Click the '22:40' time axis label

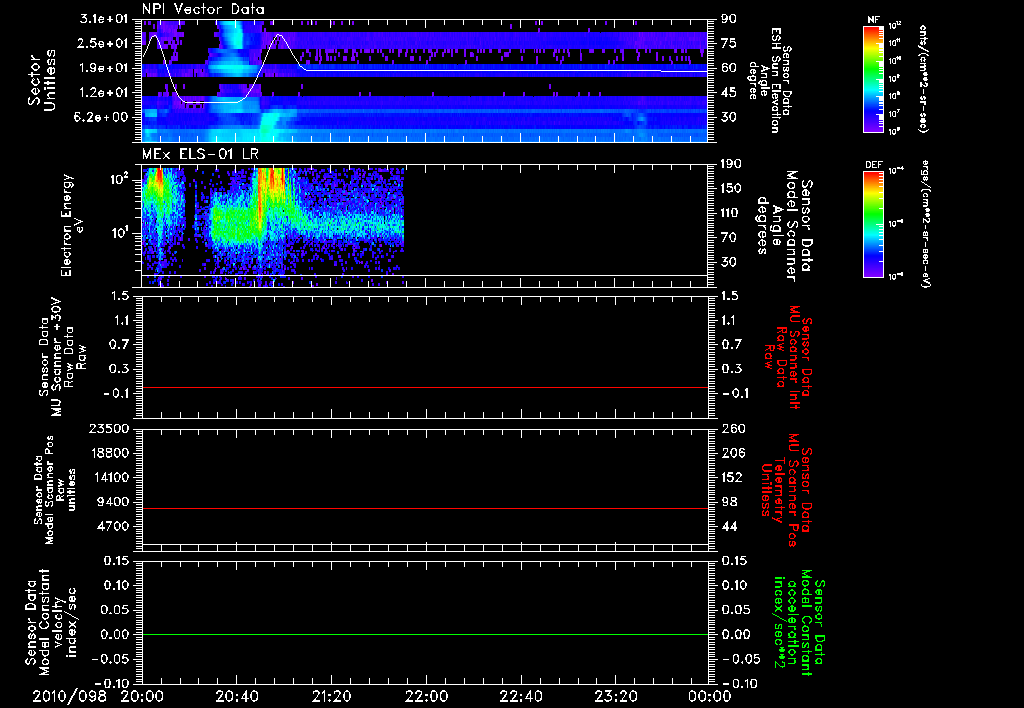pyautogui.click(x=522, y=697)
